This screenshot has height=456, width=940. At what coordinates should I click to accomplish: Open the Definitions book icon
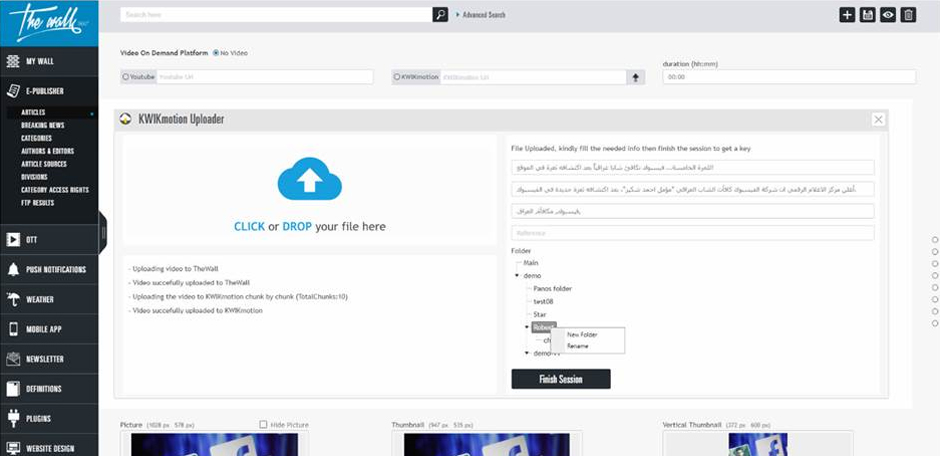(13, 389)
